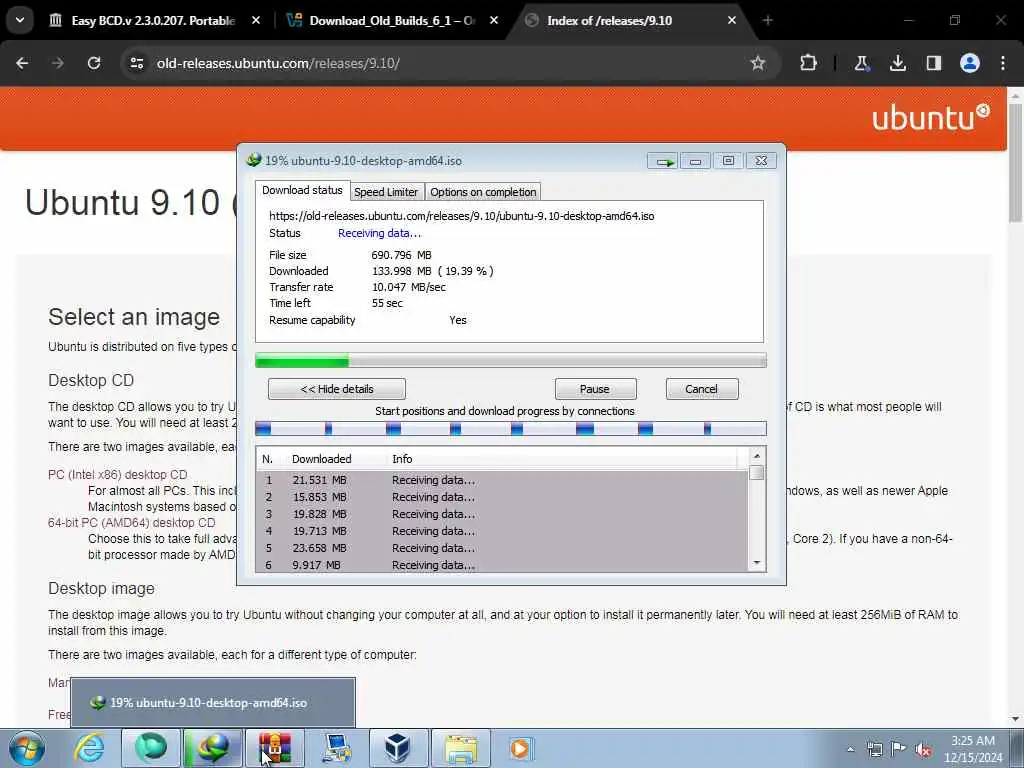
Task: View site information icon in address bar
Action: 136,63
